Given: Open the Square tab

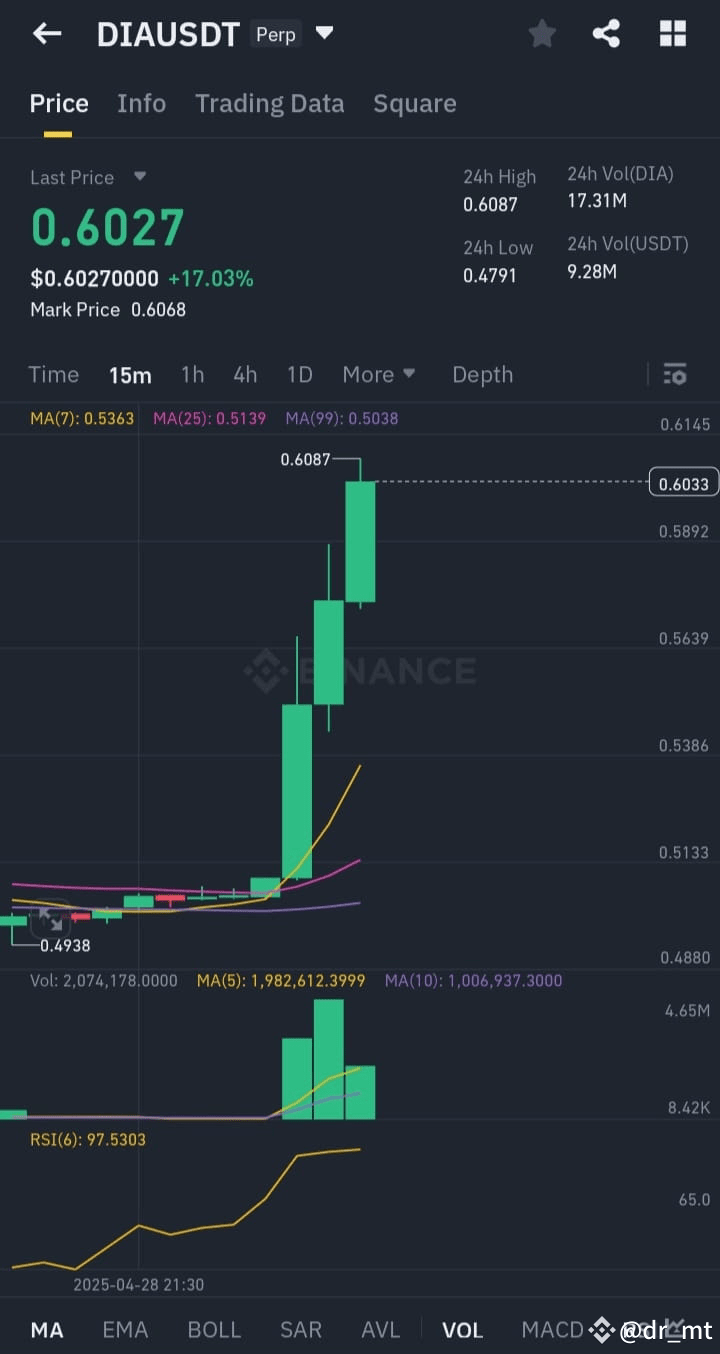Looking at the screenshot, I should [x=414, y=103].
